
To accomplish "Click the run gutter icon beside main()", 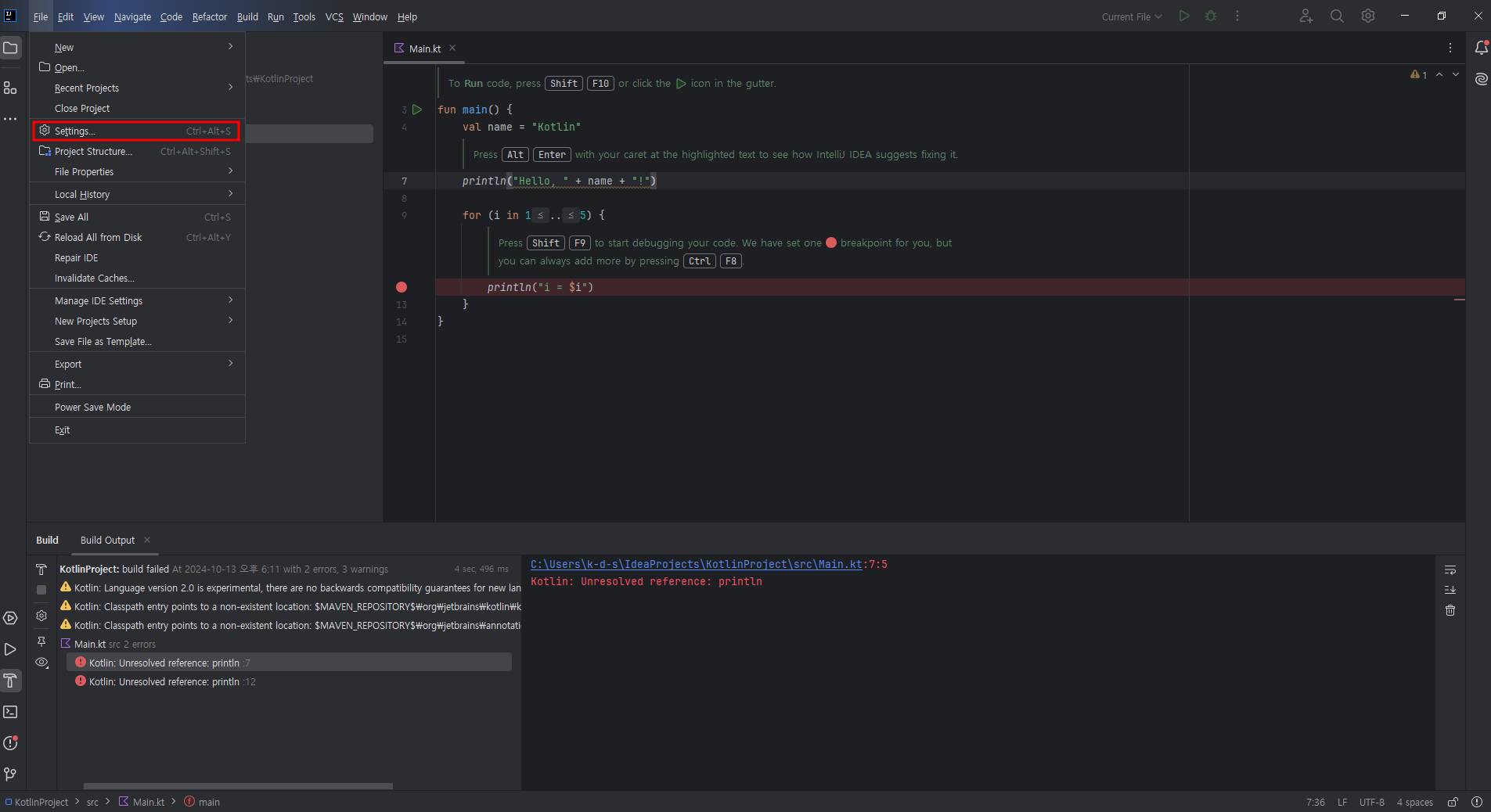I will click(417, 110).
